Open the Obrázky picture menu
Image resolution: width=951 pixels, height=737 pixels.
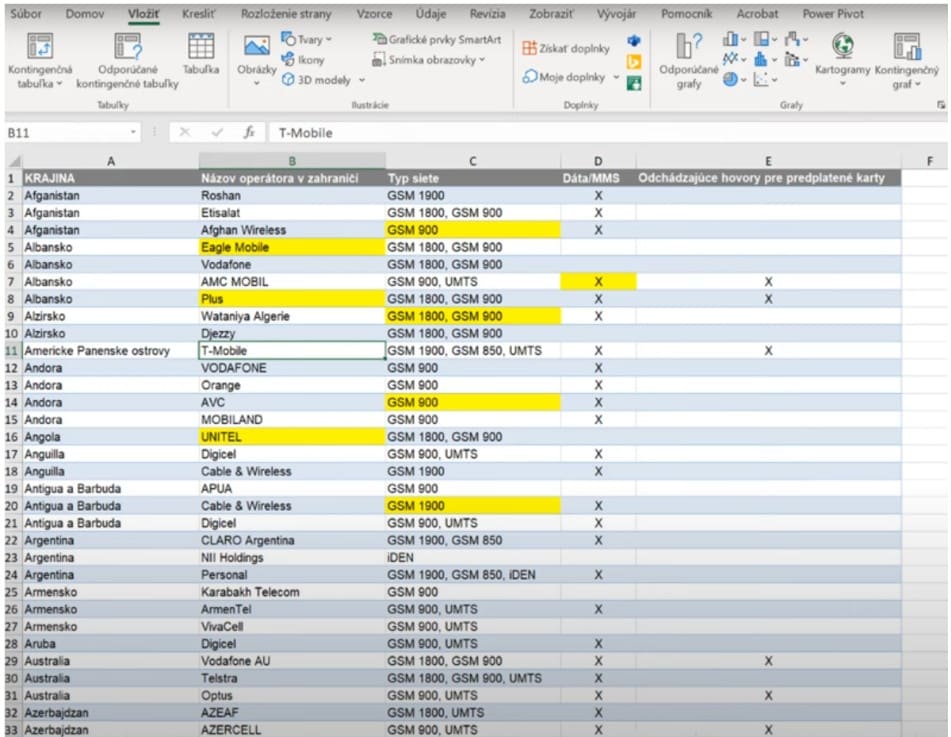pos(257,61)
